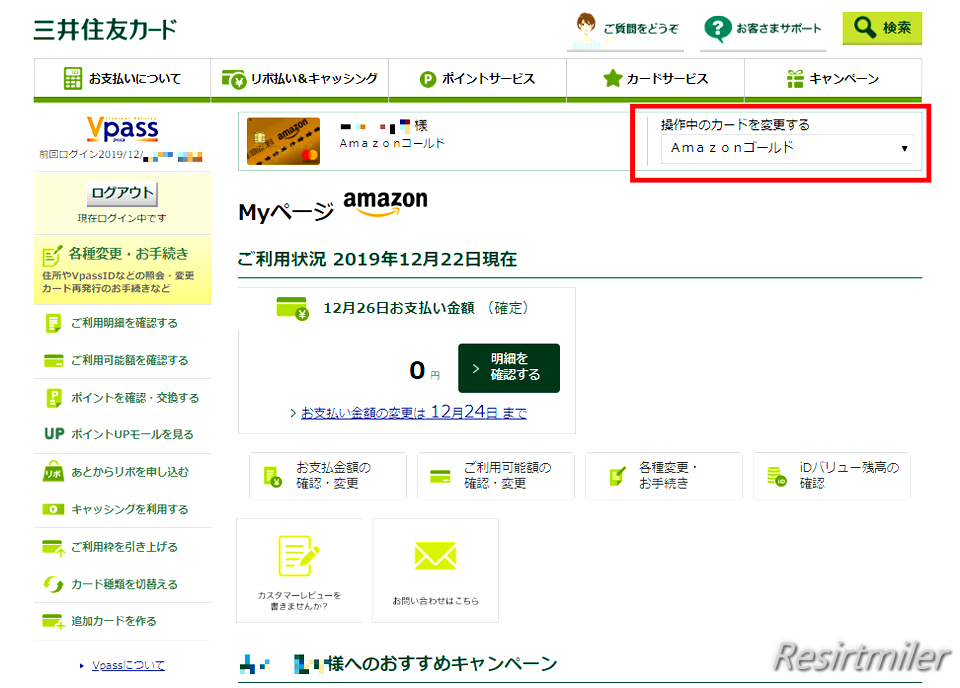960x688 pixels.
Task: Open キャッシングを利用する in the sidebar
Action: pyautogui.click(x=122, y=509)
